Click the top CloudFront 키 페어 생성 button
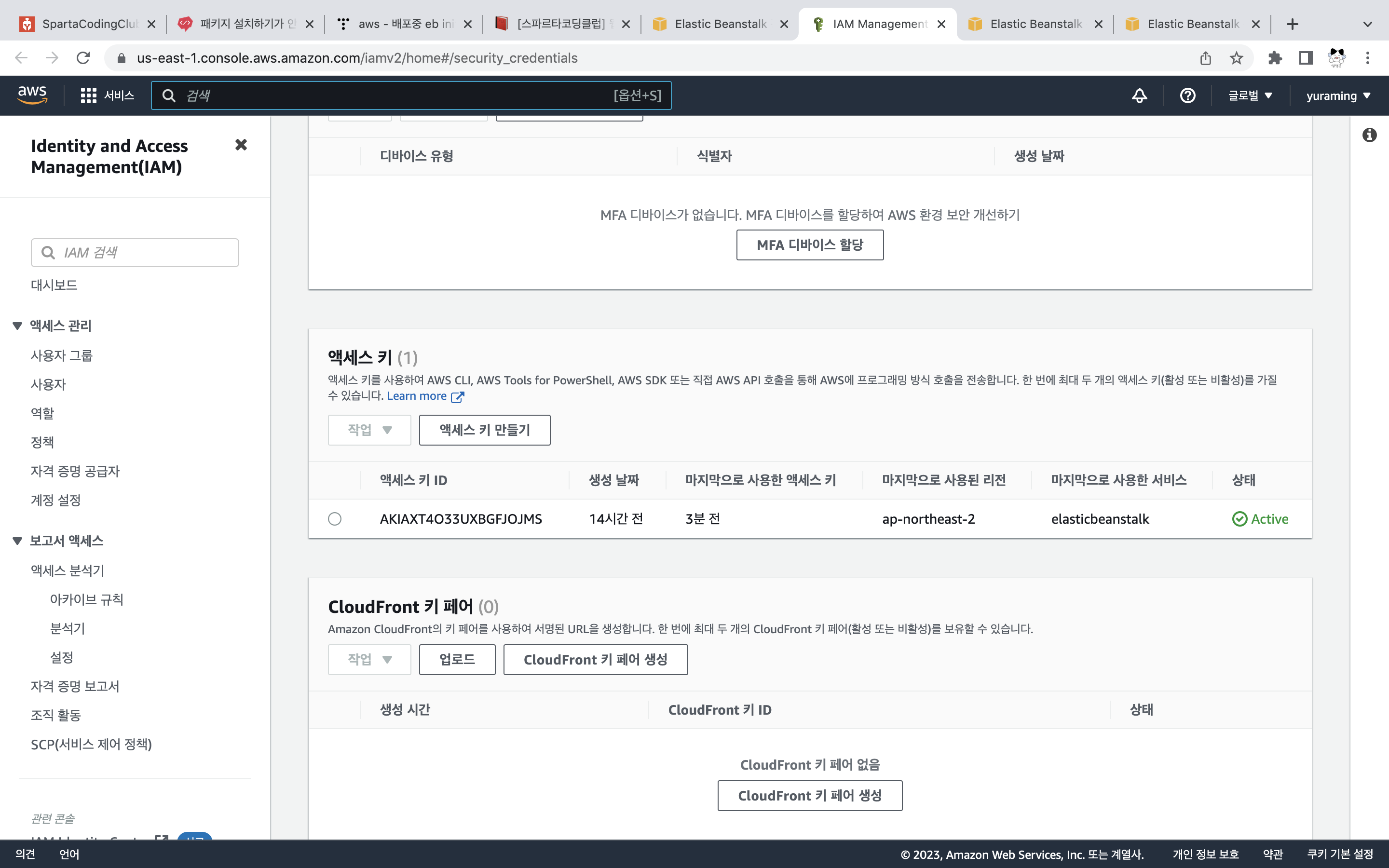The image size is (1389, 868). coord(595,660)
